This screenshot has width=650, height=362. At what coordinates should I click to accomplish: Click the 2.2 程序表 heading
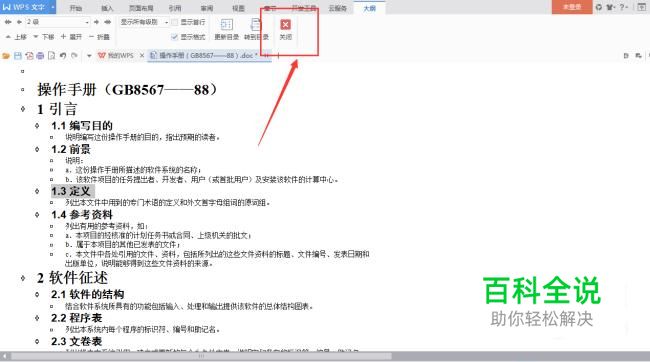(x=76, y=318)
